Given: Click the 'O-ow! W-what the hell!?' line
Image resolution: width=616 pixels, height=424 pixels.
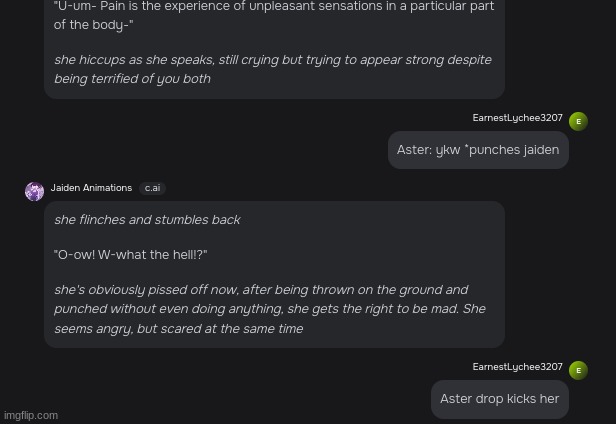Looking at the screenshot, I should pos(130,255).
